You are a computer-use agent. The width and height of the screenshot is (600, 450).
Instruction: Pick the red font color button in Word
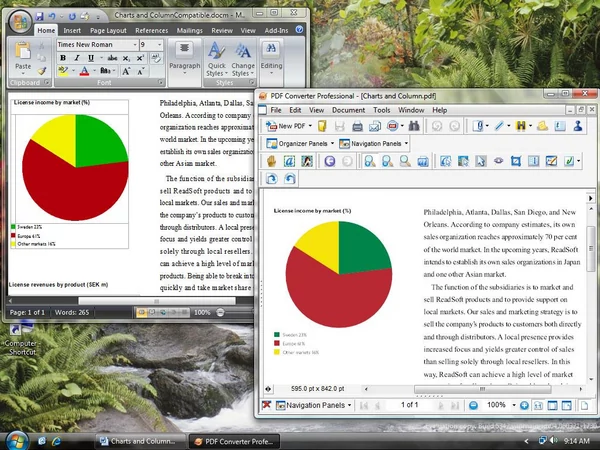coord(85,71)
